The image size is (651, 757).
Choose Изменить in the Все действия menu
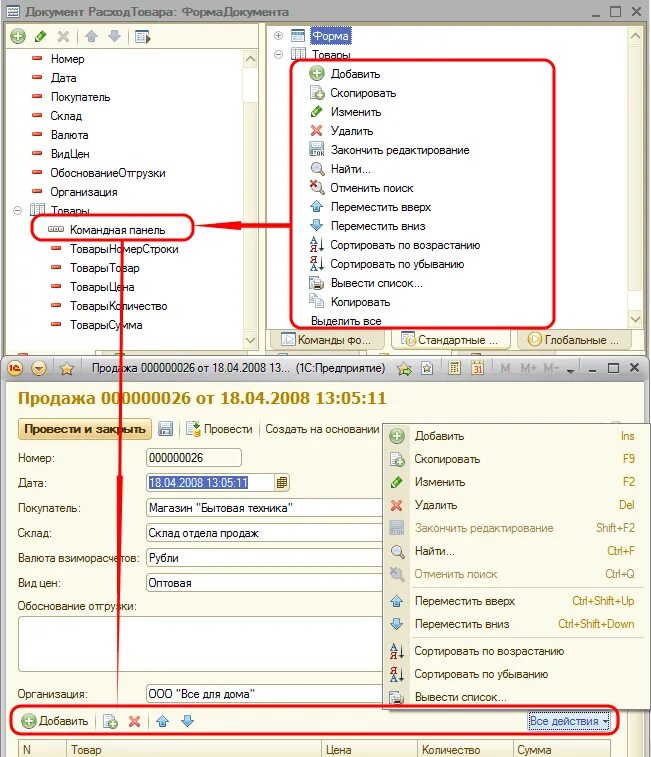click(516, 482)
